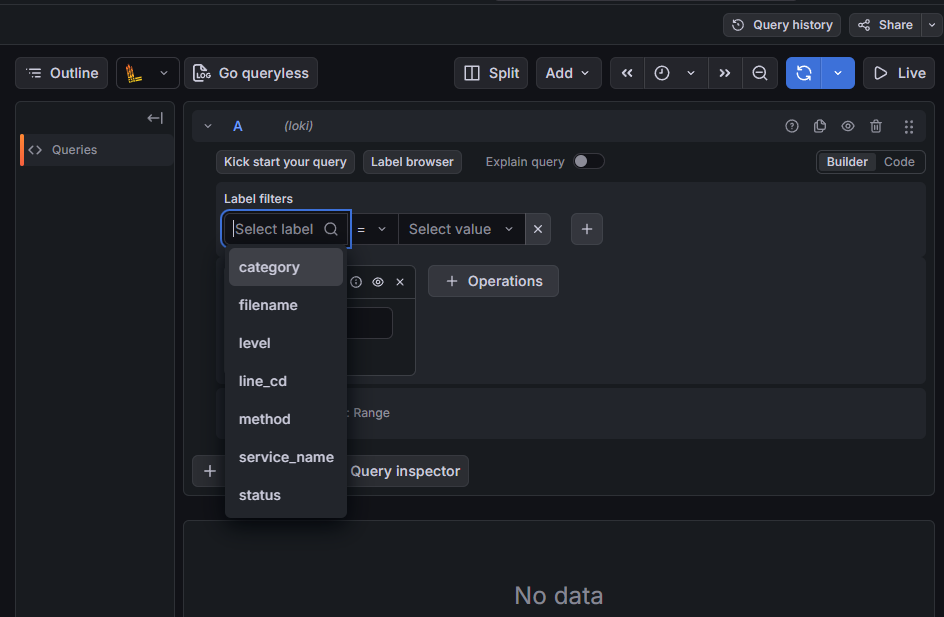
Task: Toggle the Explain query switch
Action: (588, 161)
